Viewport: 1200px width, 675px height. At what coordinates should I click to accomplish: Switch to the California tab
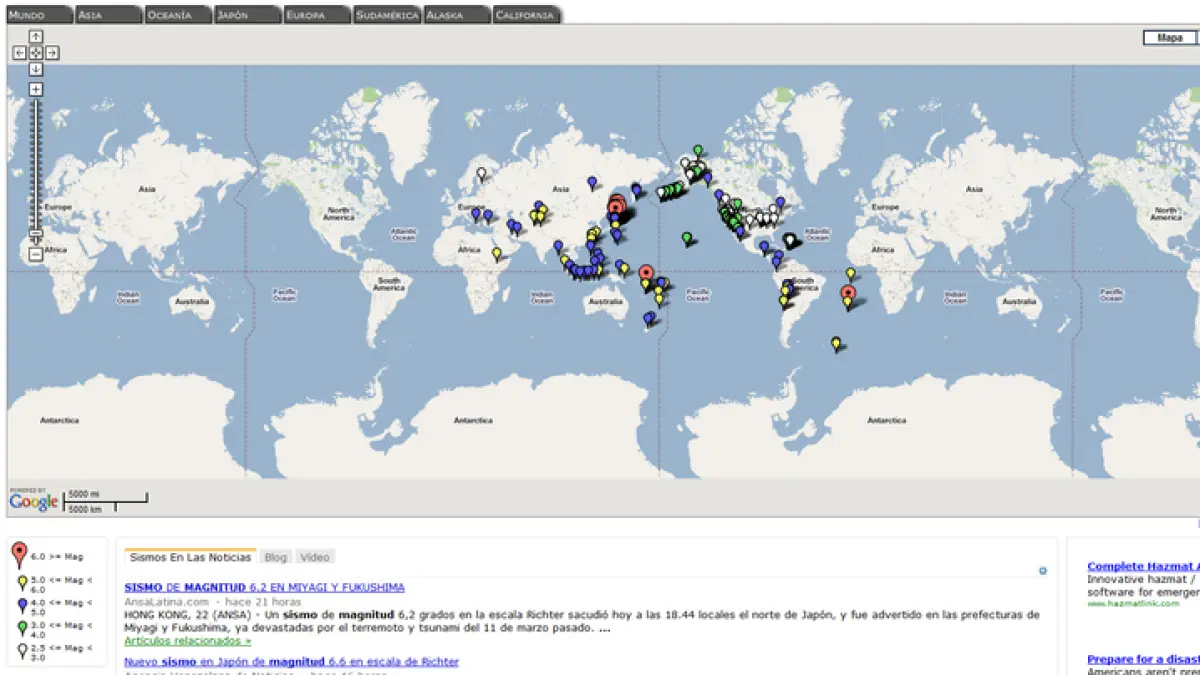pyautogui.click(x=526, y=15)
